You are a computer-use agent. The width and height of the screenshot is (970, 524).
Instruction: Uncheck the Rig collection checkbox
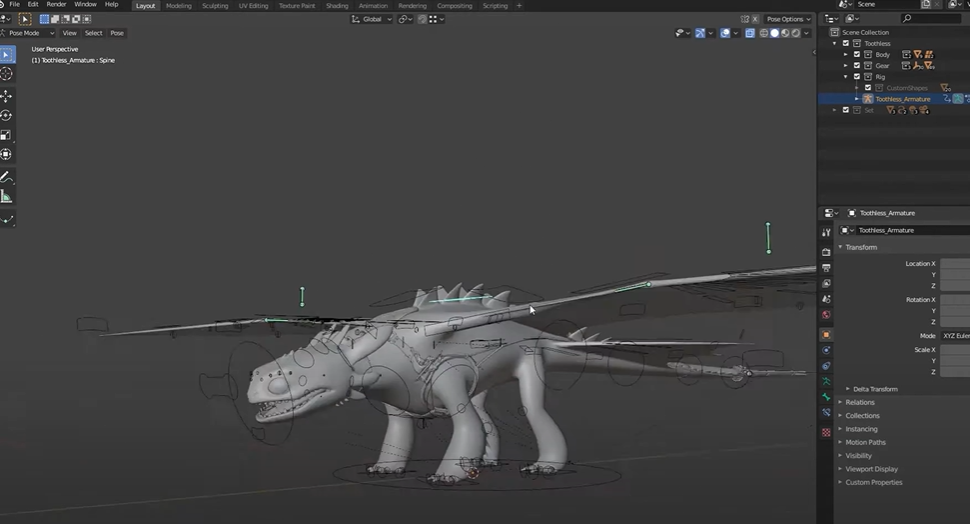pyautogui.click(x=857, y=77)
